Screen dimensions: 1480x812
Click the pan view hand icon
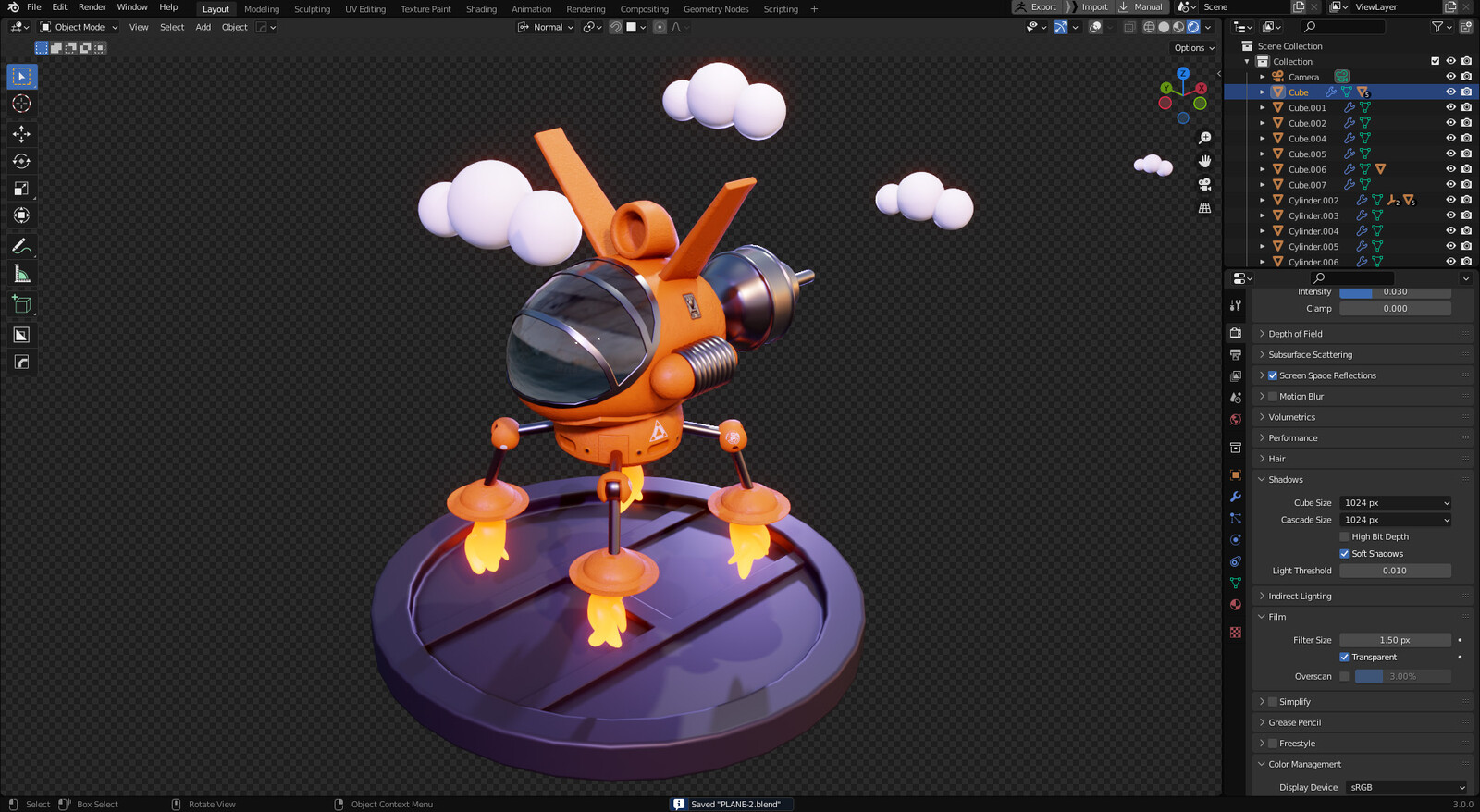(x=1204, y=161)
